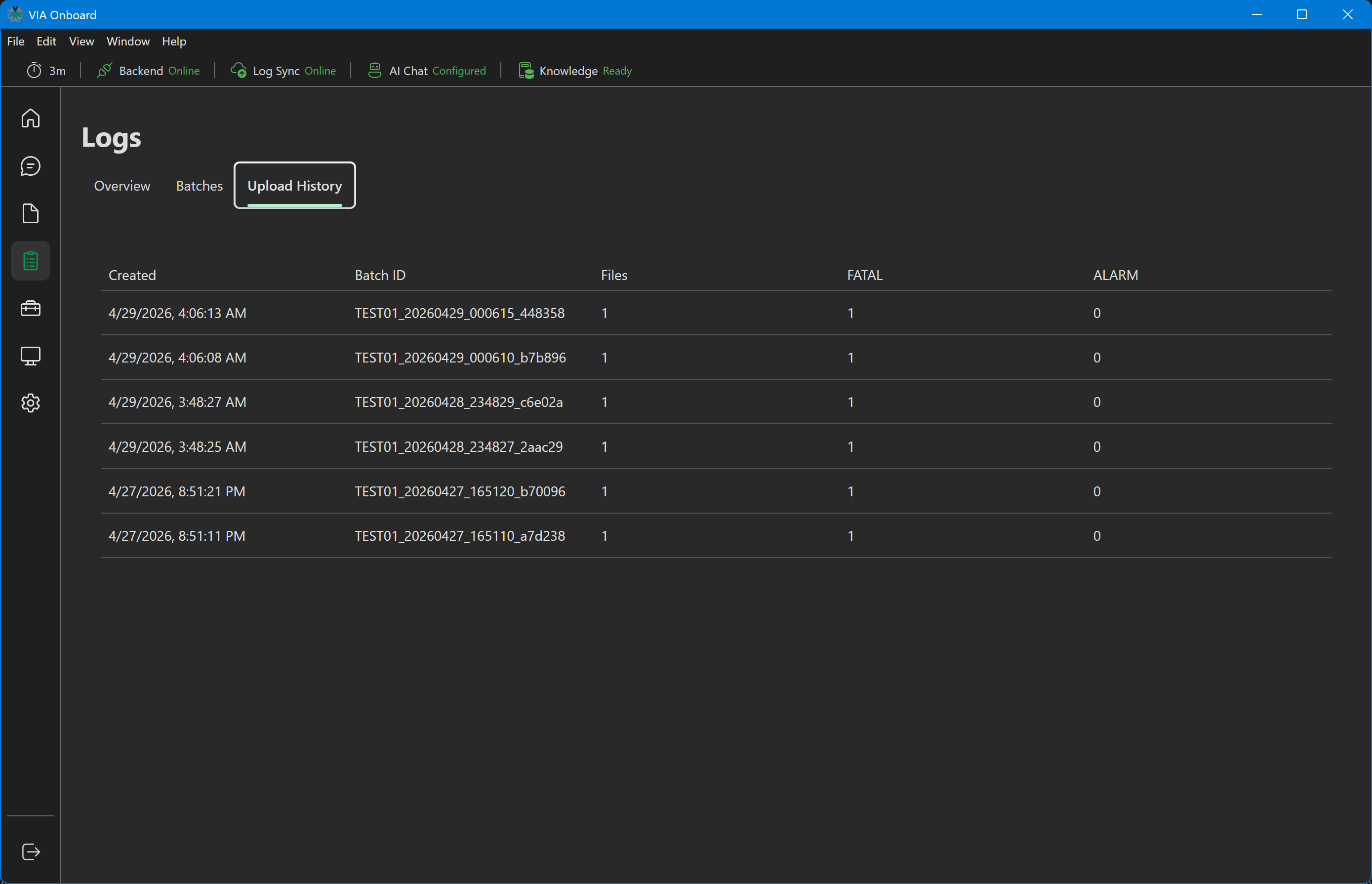This screenshot has height=884, width=1372.
Task: Click the stopwatch timer icon showing 3m
Action: pyautogui.click(x=35, y=71)
